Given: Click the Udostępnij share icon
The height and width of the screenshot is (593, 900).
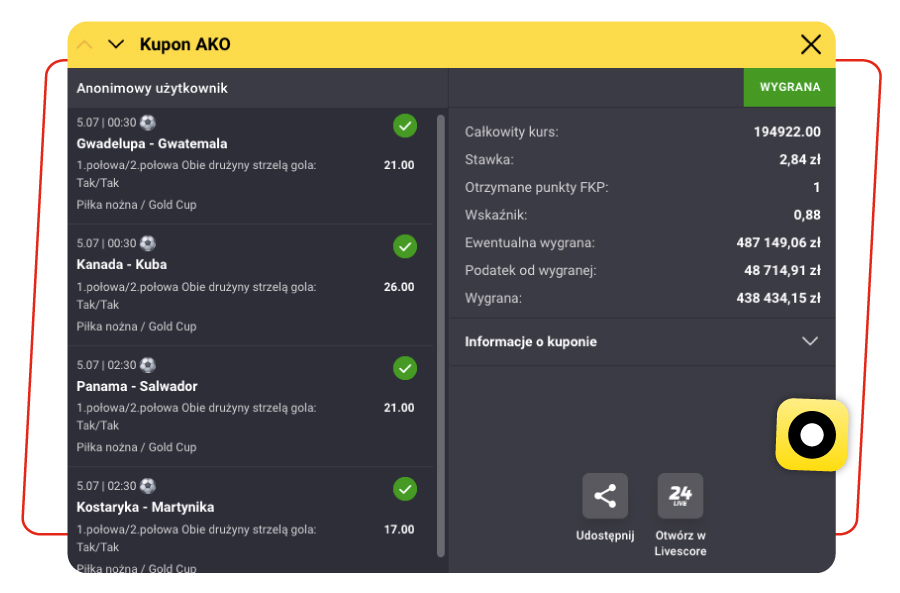Looking at the screenshot, I should click(605, 496).
